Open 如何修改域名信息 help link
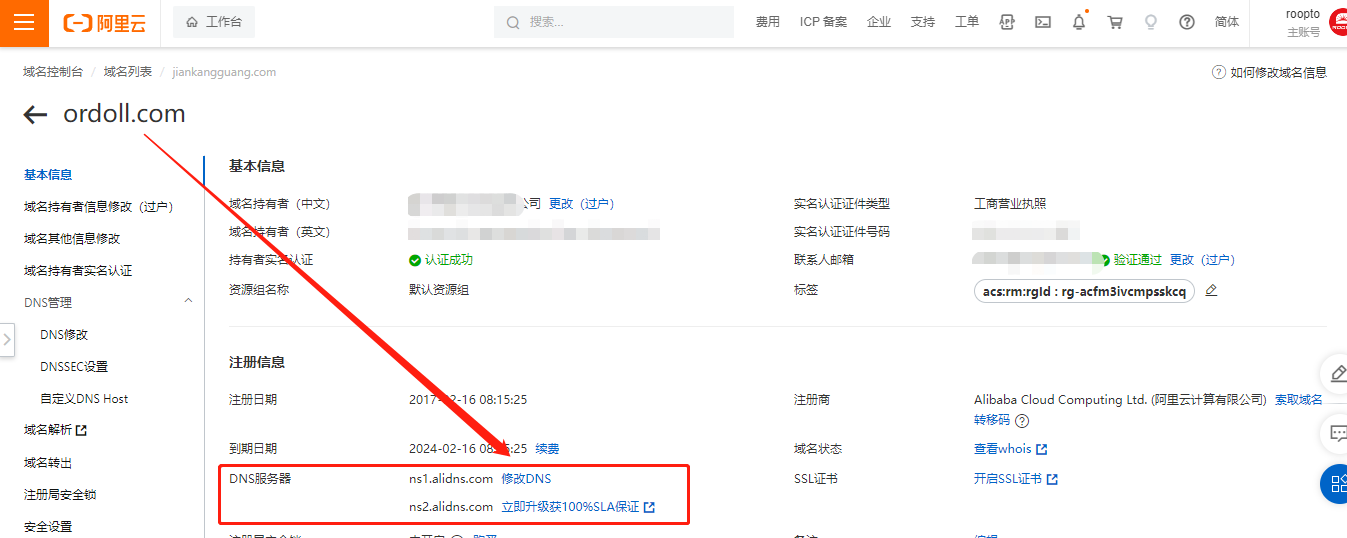This screenshot has width=1347, height=538. pos(1270,72)
